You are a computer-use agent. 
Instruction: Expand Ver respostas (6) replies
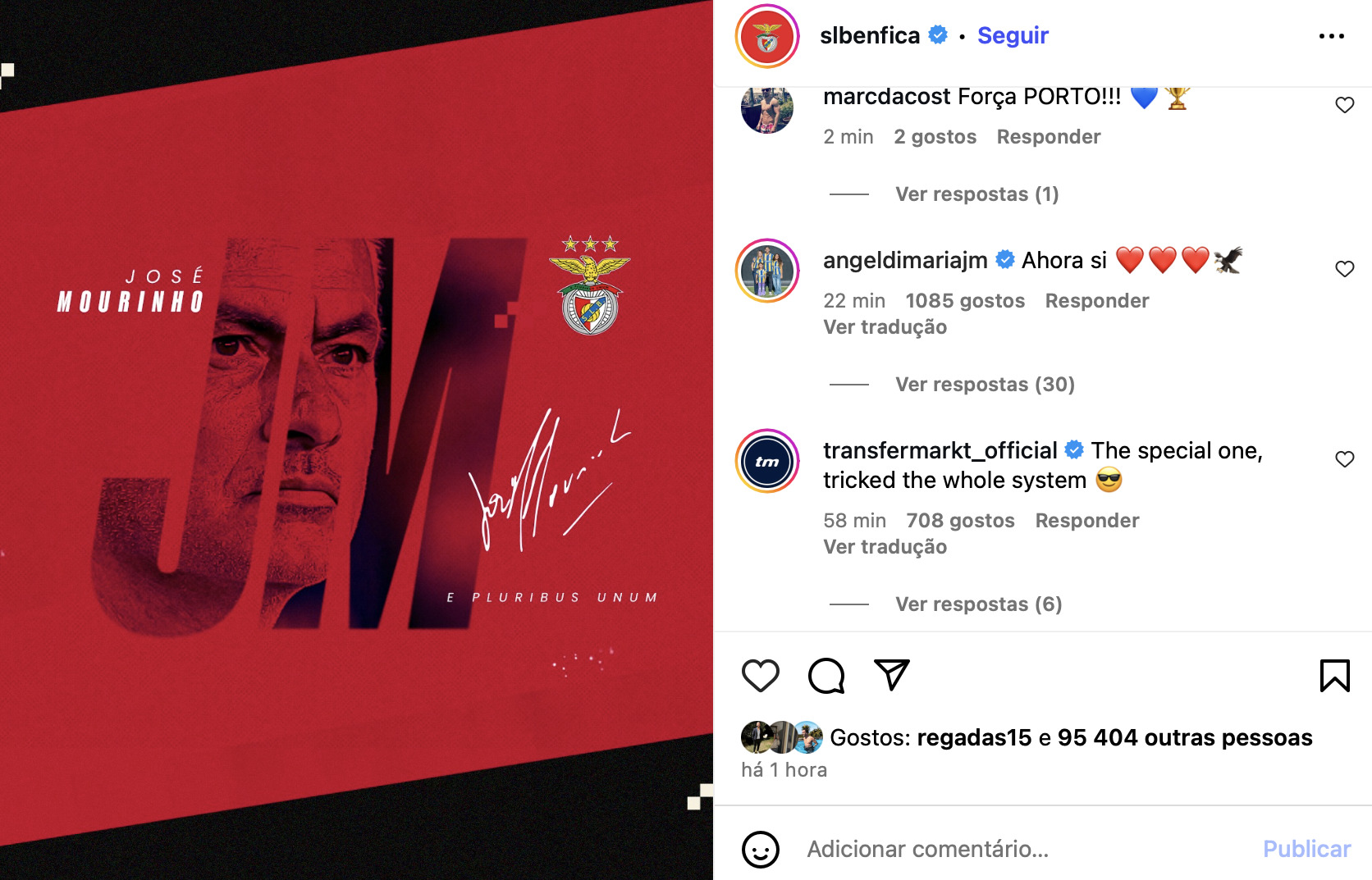click(978, 604)
